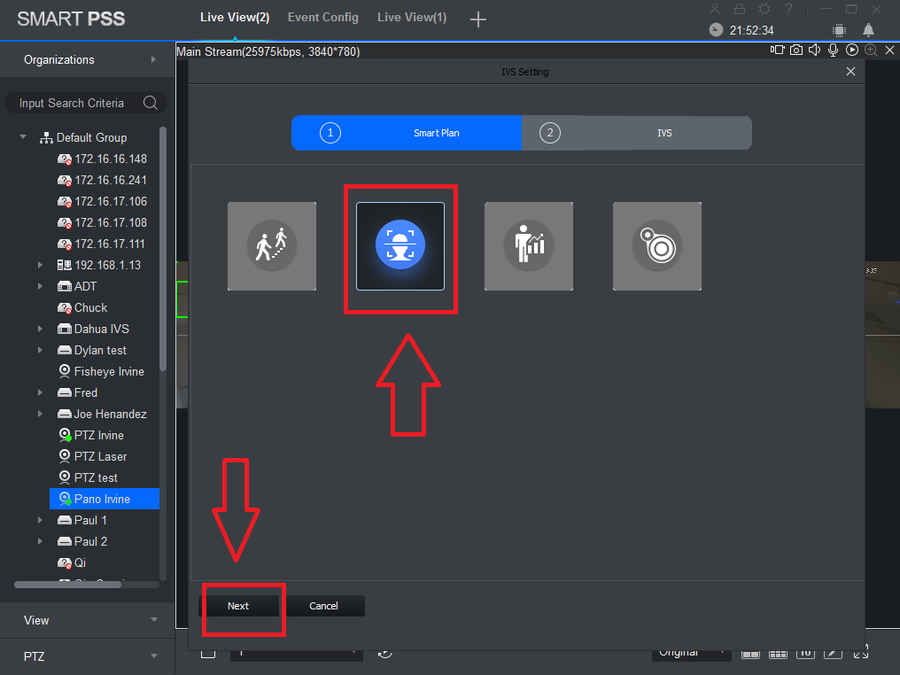Screen dimensions: 900x675
Task: Expand the Dahua IVS tree node
Action: [40, 329]
